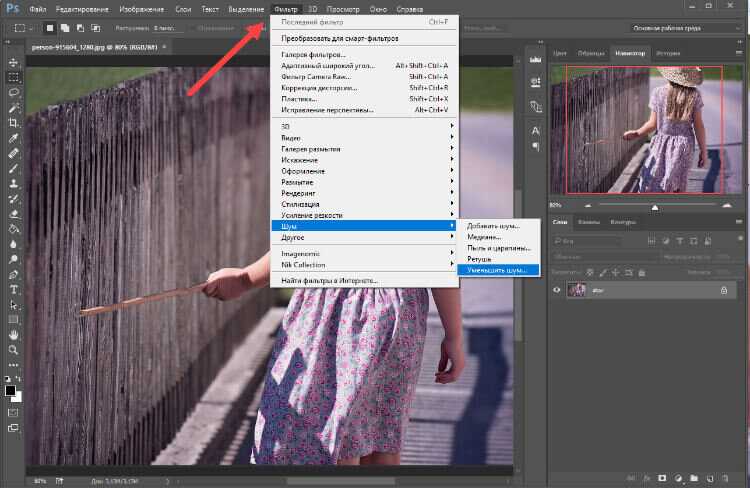Expand the Усиление резкости submenu

click(x=364, y=215)
